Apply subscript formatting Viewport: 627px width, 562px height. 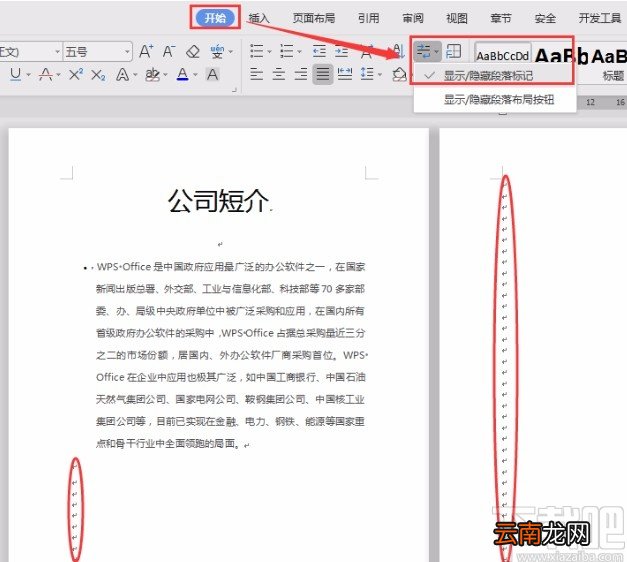pos(98,75)
